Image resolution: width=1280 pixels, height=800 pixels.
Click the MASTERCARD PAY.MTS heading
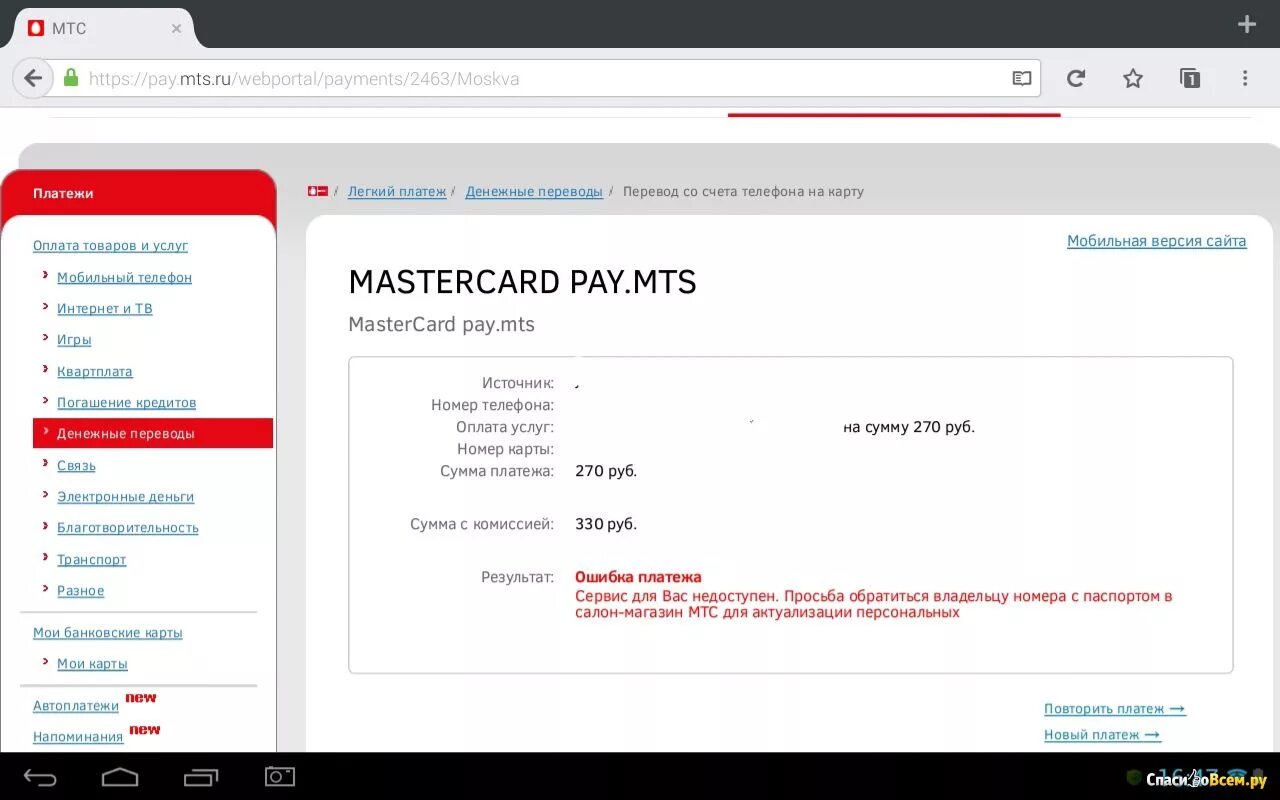(522, 282)
